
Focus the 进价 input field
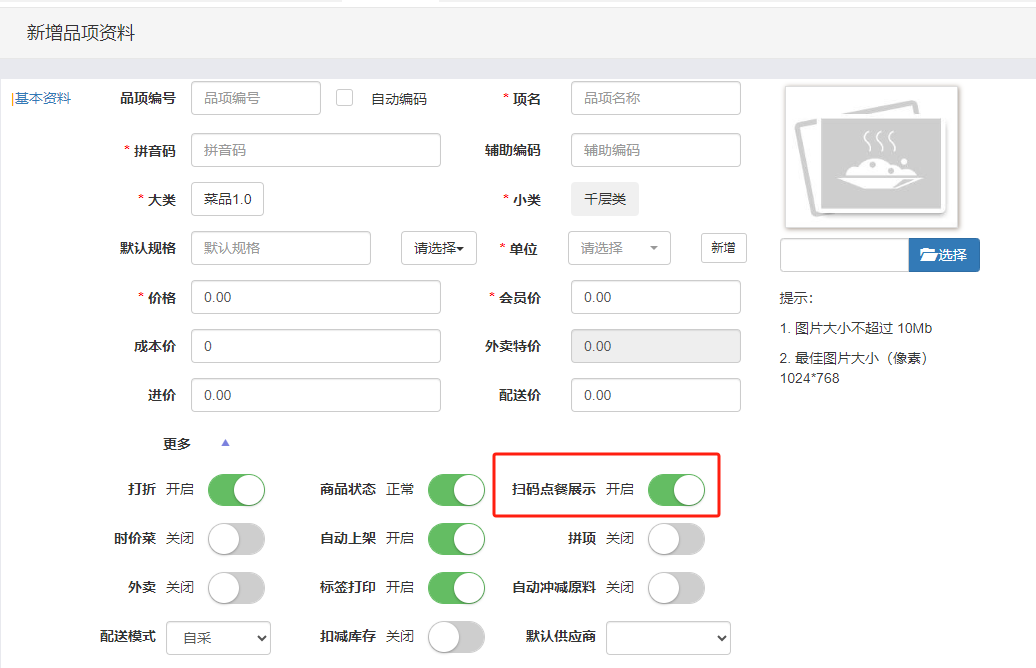[316, 395]
